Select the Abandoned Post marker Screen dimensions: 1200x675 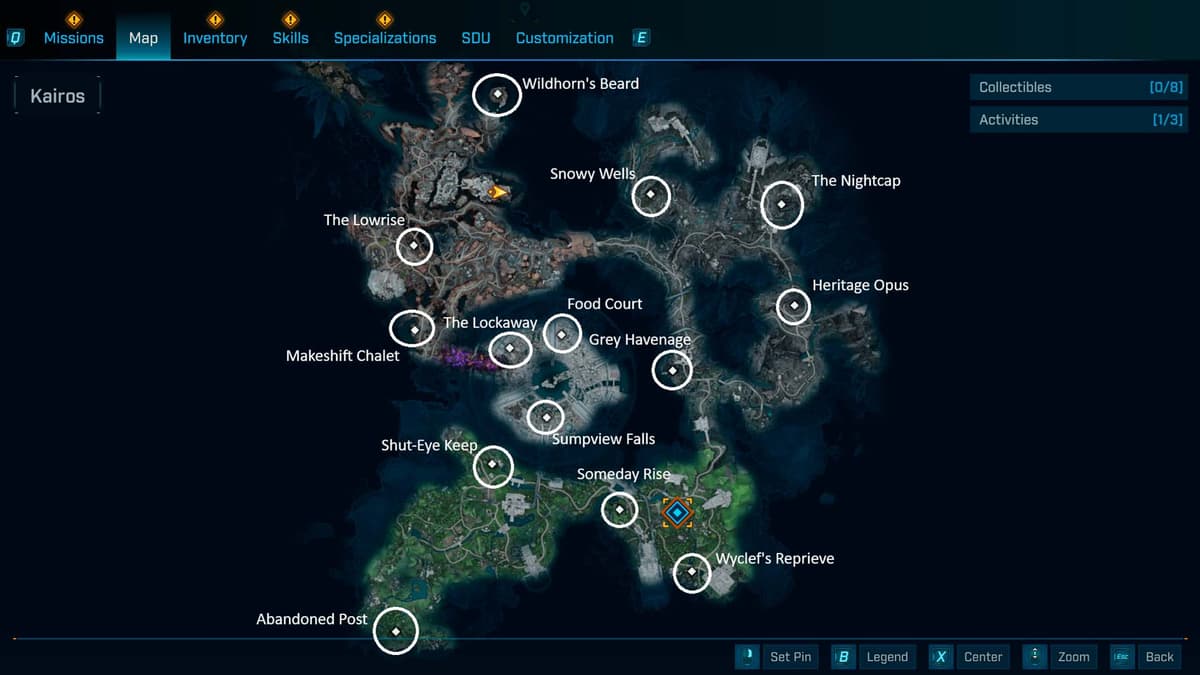396,631
